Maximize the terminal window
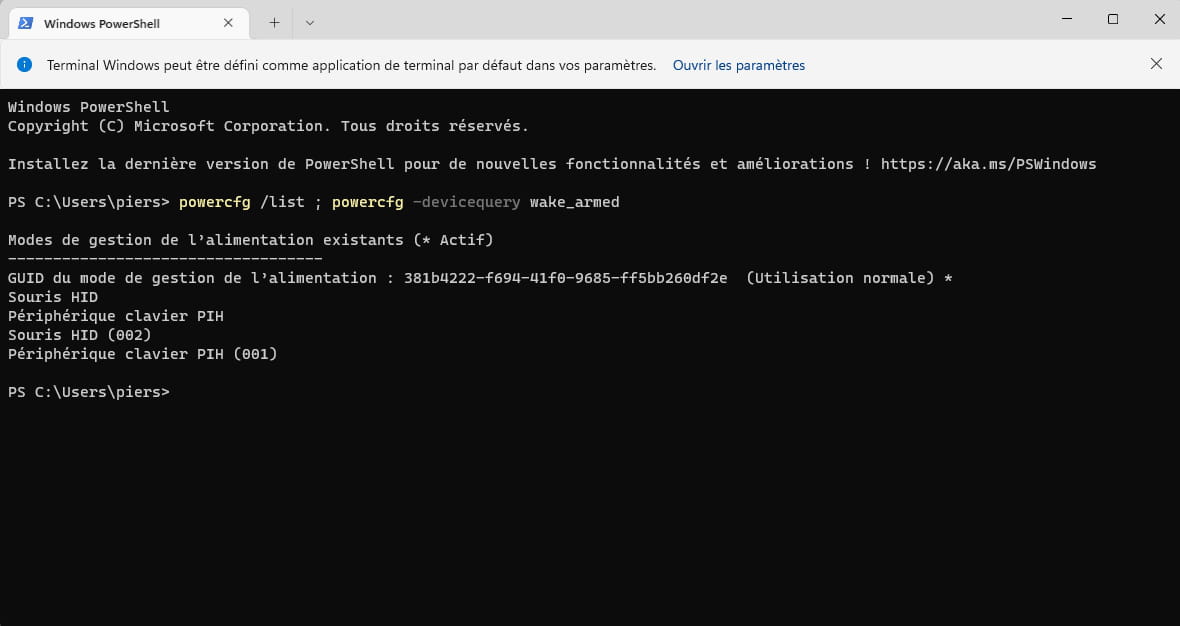1180x626 pixels. point(1112,19)
